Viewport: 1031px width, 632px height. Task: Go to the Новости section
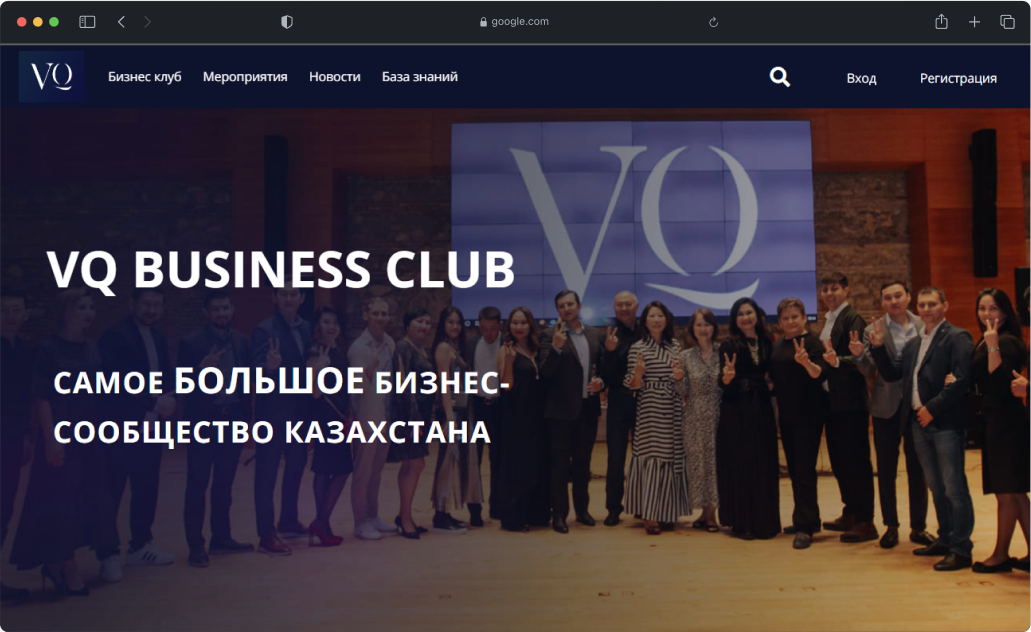point(335,77)
